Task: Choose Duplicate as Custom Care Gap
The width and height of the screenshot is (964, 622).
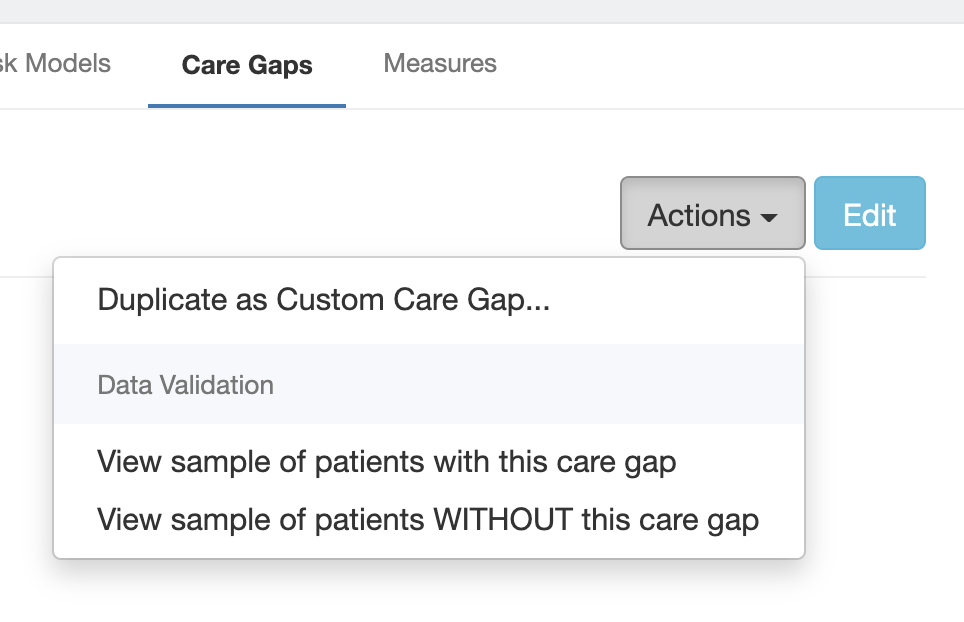Action: pyautogui.click(x=323, y=300)
